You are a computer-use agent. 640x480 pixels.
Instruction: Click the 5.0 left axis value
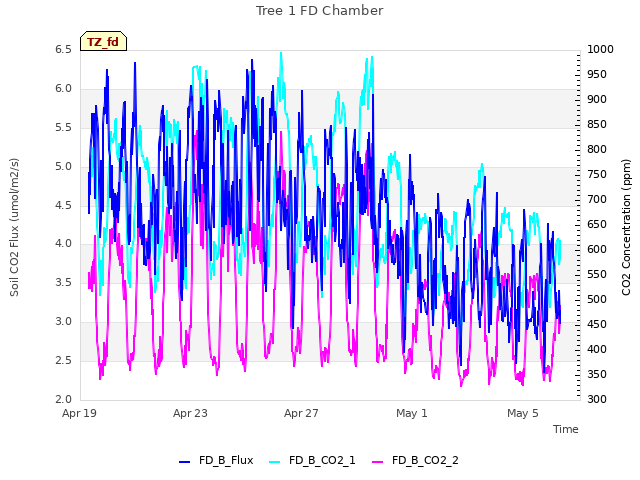pos(63,167)
